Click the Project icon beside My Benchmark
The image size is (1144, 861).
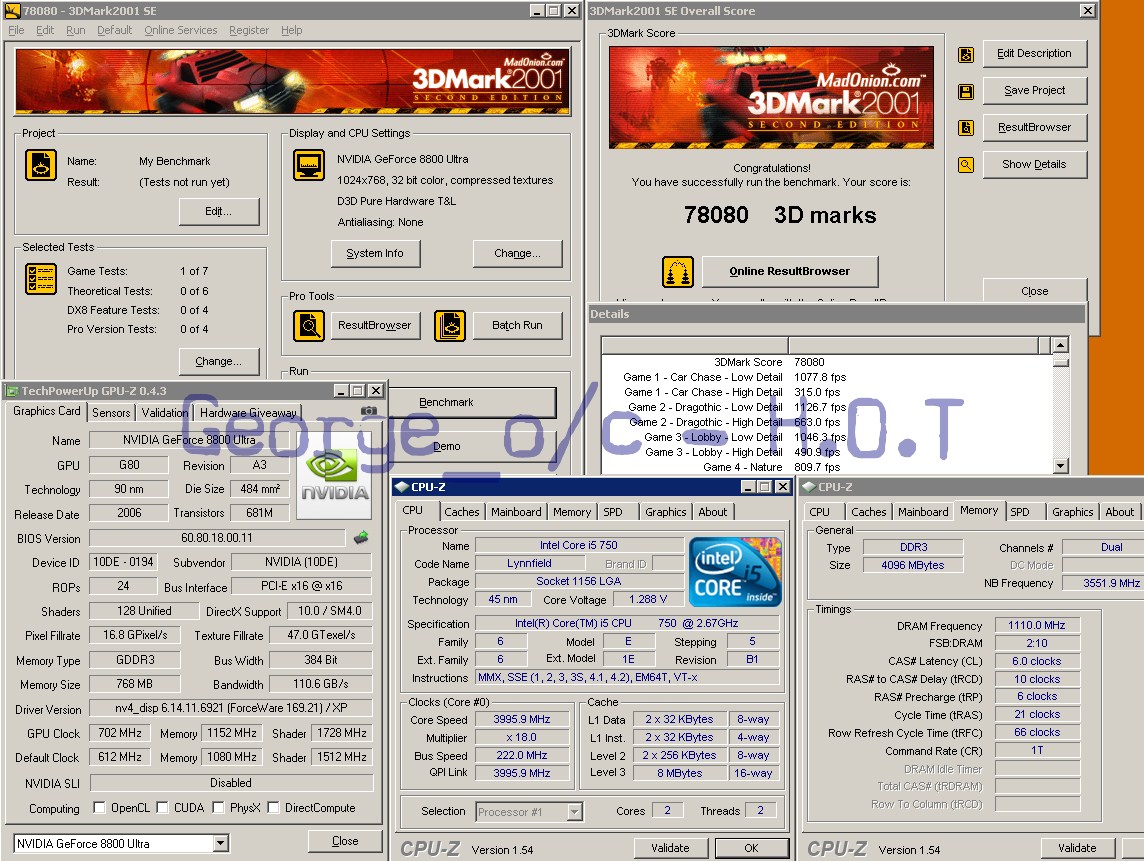41,165
